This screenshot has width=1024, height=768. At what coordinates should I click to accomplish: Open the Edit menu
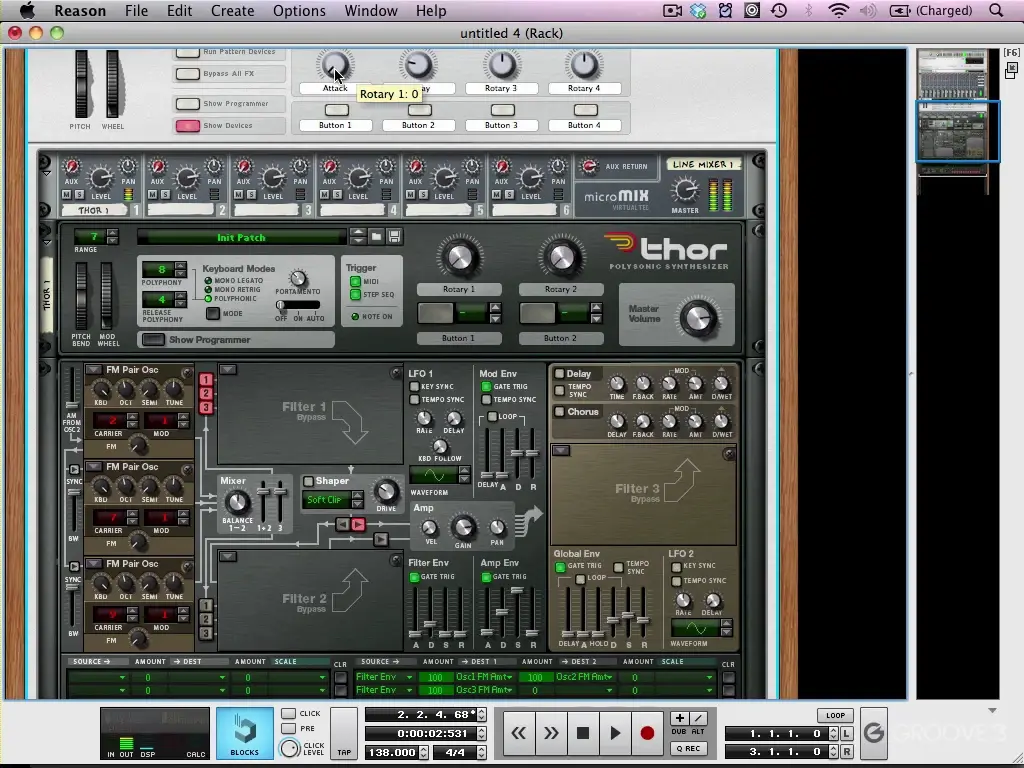[x=179, y=10]
